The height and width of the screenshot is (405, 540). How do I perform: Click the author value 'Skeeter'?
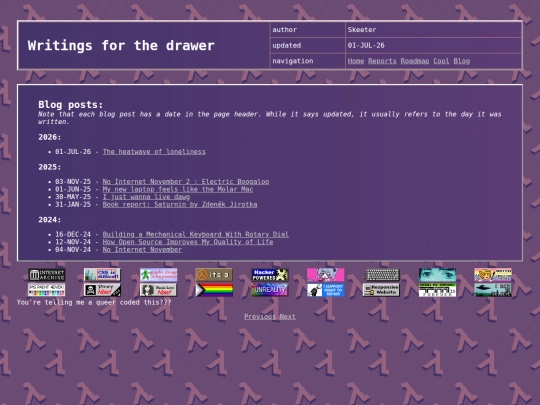(x=362, y=30)
